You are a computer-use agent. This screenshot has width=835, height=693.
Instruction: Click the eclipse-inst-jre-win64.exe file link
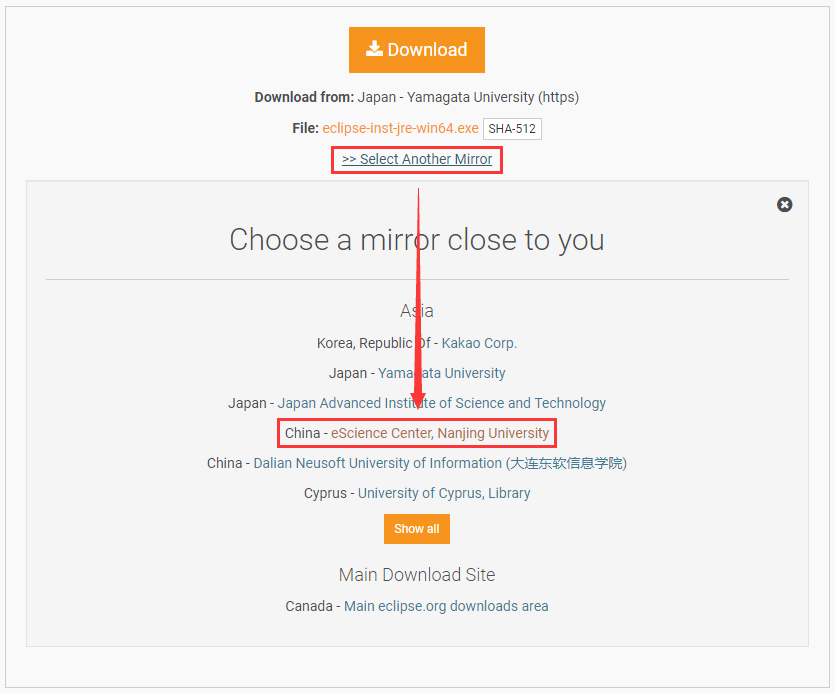400,129
